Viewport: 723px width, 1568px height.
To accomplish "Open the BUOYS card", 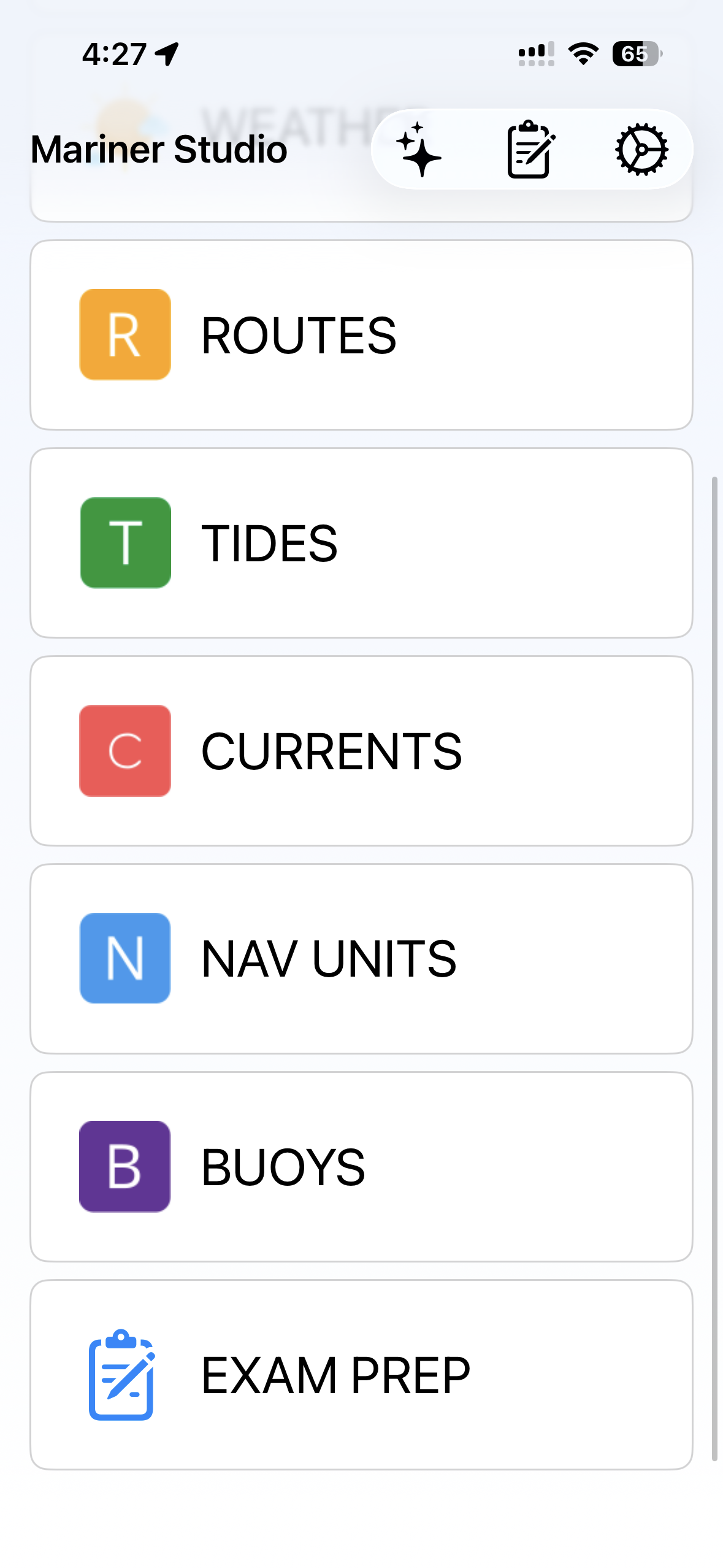I will [x=361, y=1167].
